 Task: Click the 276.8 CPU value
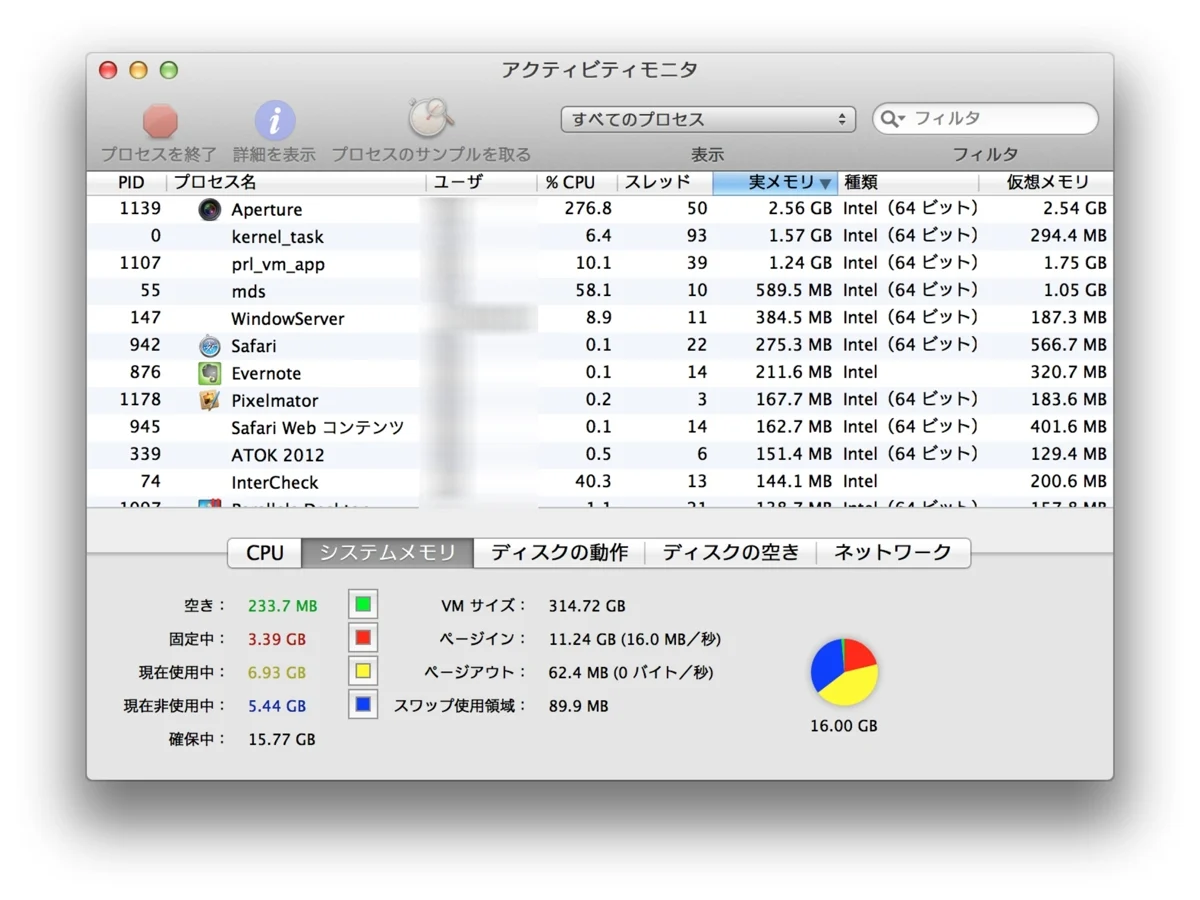tap(588, 209)
